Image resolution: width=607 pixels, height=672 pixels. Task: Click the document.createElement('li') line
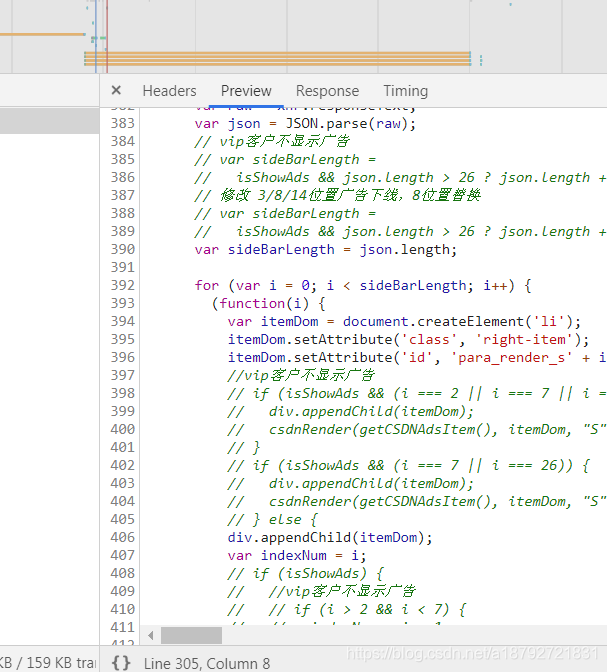pyautogui.click(x=404, y=321)
